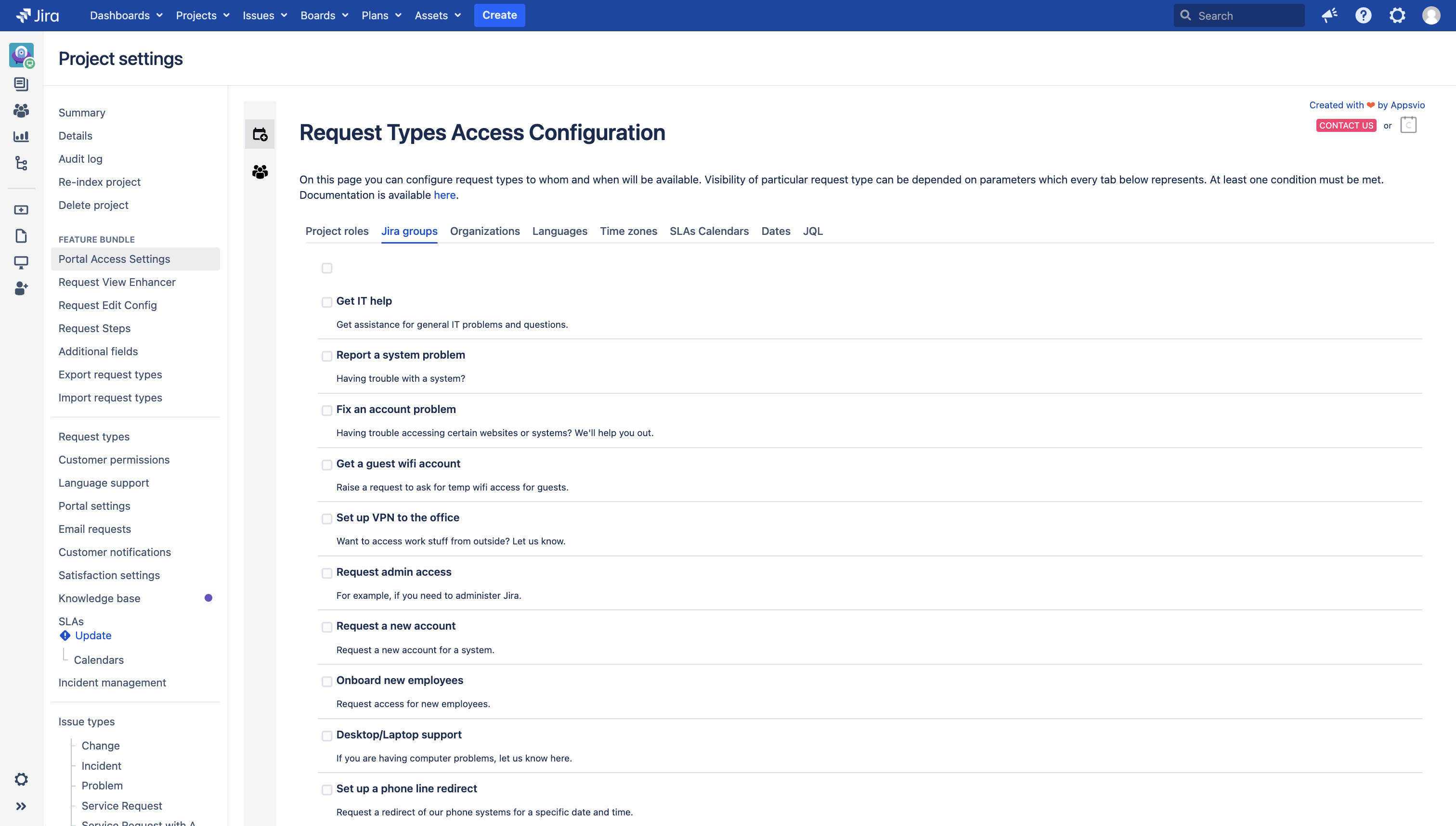Switch to the Time zones tab
1456x826 pixels.
[x=628, y=231]
